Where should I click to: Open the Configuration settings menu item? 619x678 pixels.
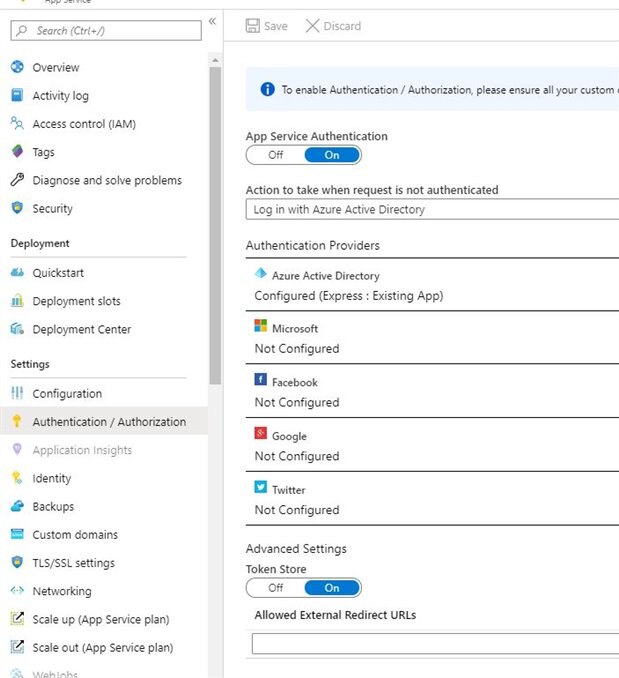(x=67, y=394)
